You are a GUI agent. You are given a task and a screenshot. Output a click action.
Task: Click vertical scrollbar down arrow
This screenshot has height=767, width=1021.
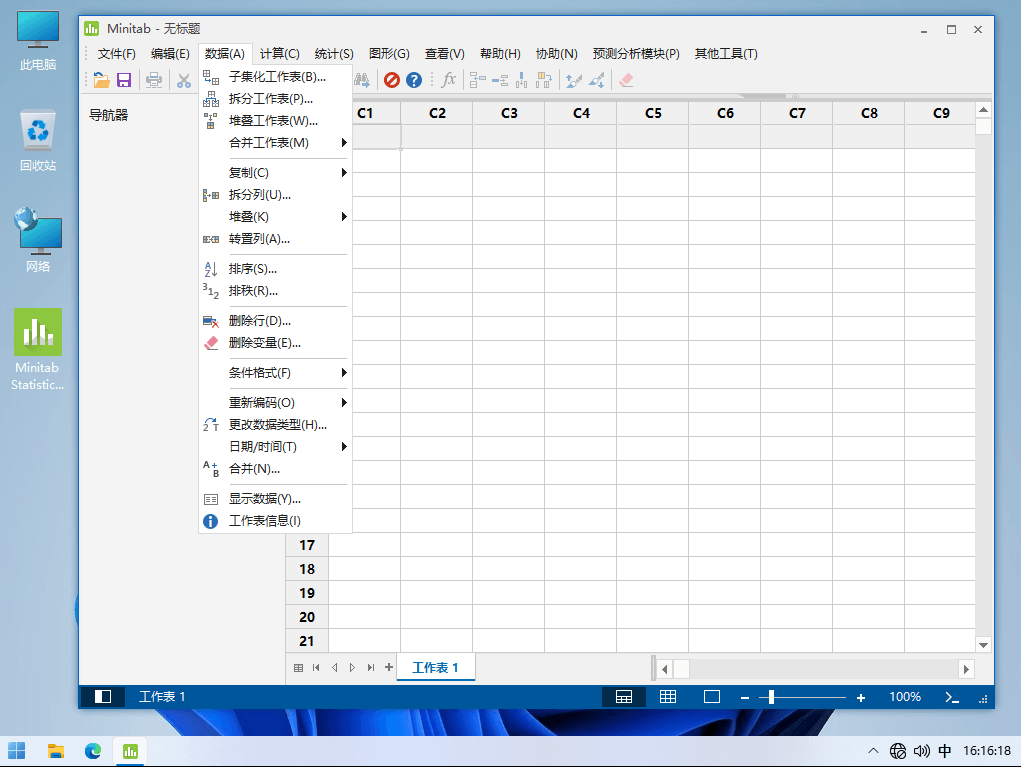tap(983, 645)
